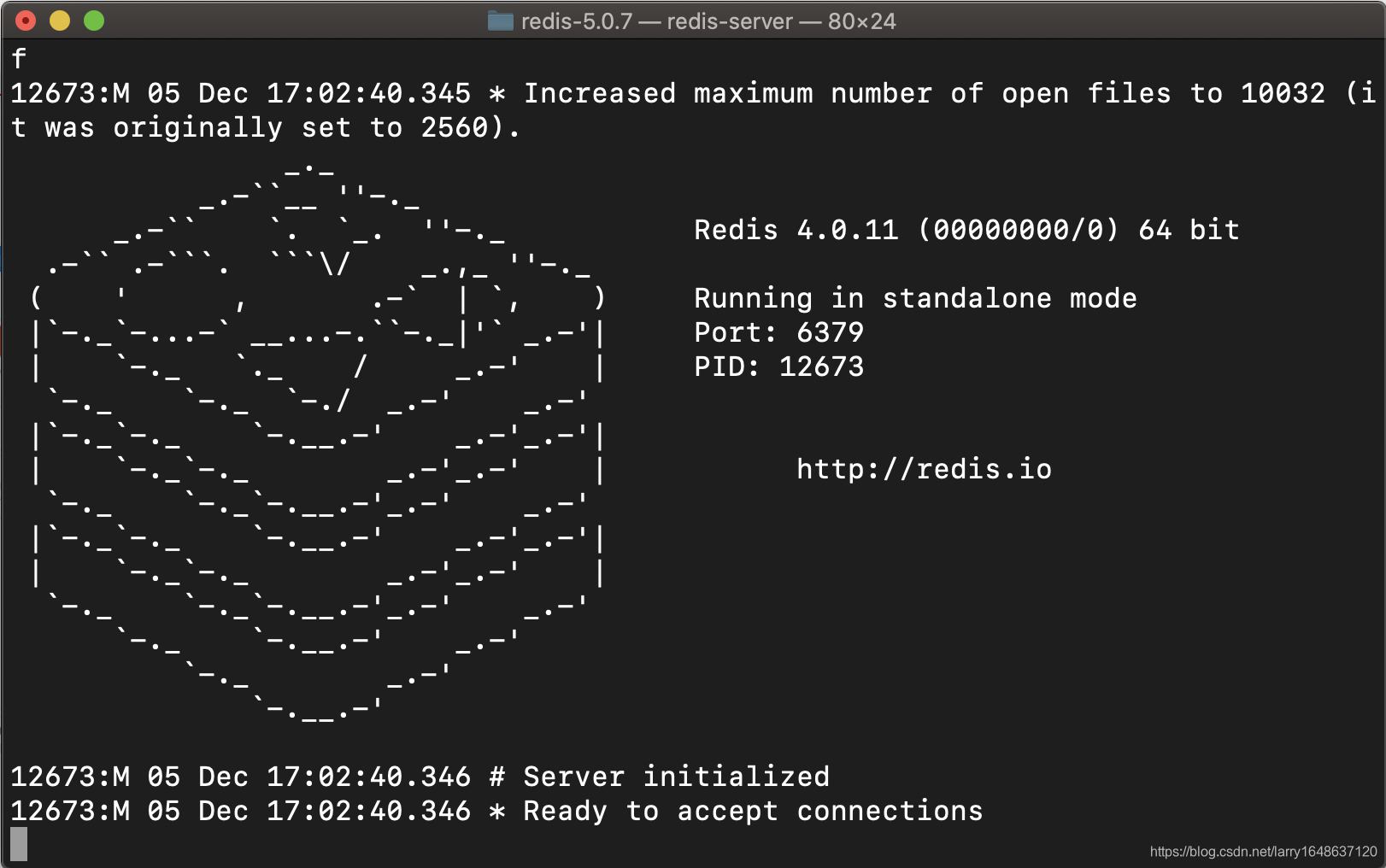Click the 'Port: 6379' line
Image resolution: width=1386 pixels, height=868 pixels.
[x=778, y=332]
